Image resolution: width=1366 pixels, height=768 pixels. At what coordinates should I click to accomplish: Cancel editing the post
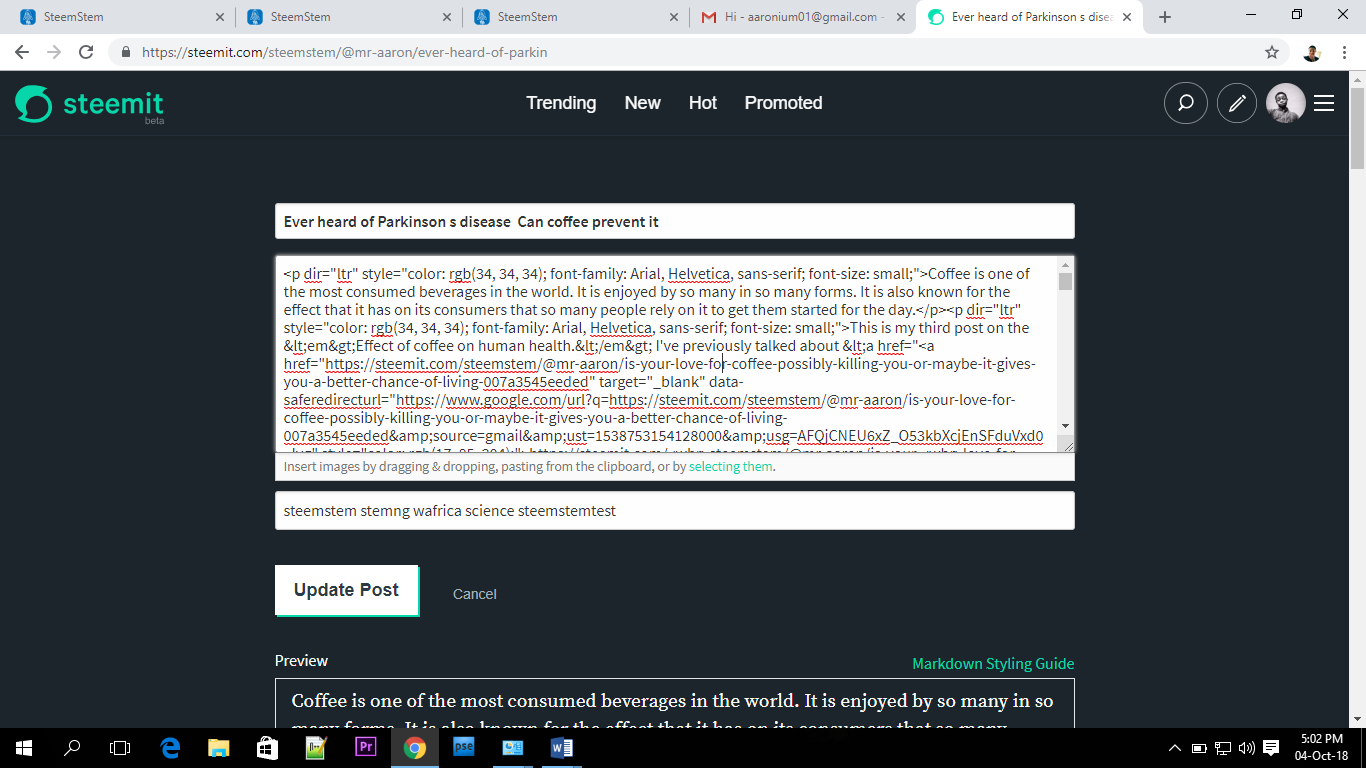474,594
